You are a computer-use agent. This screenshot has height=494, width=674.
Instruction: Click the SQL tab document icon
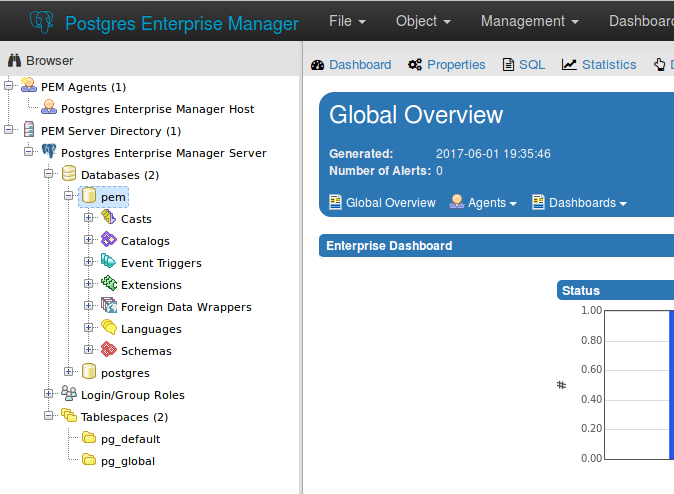[x=509, y=64]
